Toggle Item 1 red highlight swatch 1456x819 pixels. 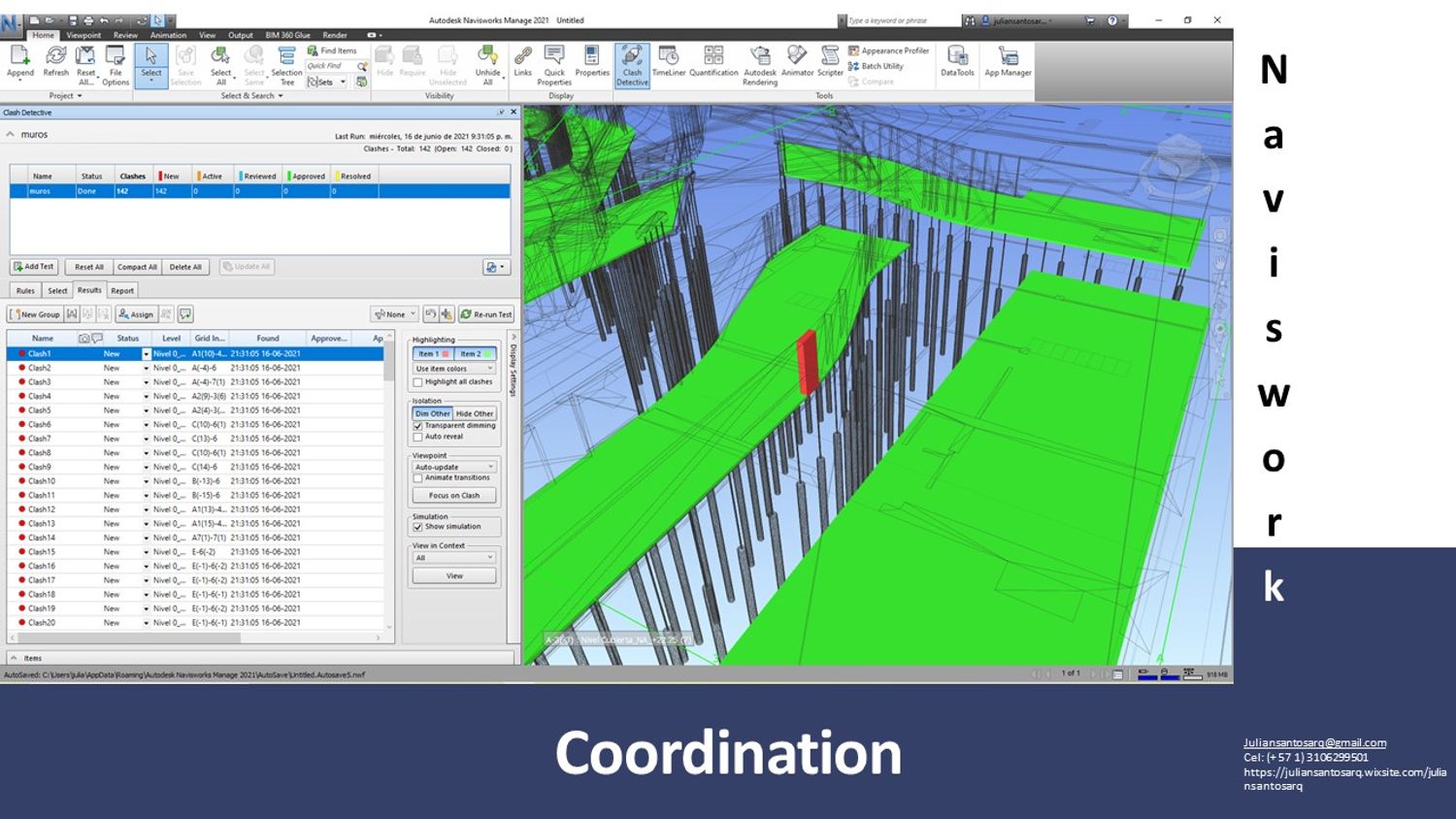(434, 354)
